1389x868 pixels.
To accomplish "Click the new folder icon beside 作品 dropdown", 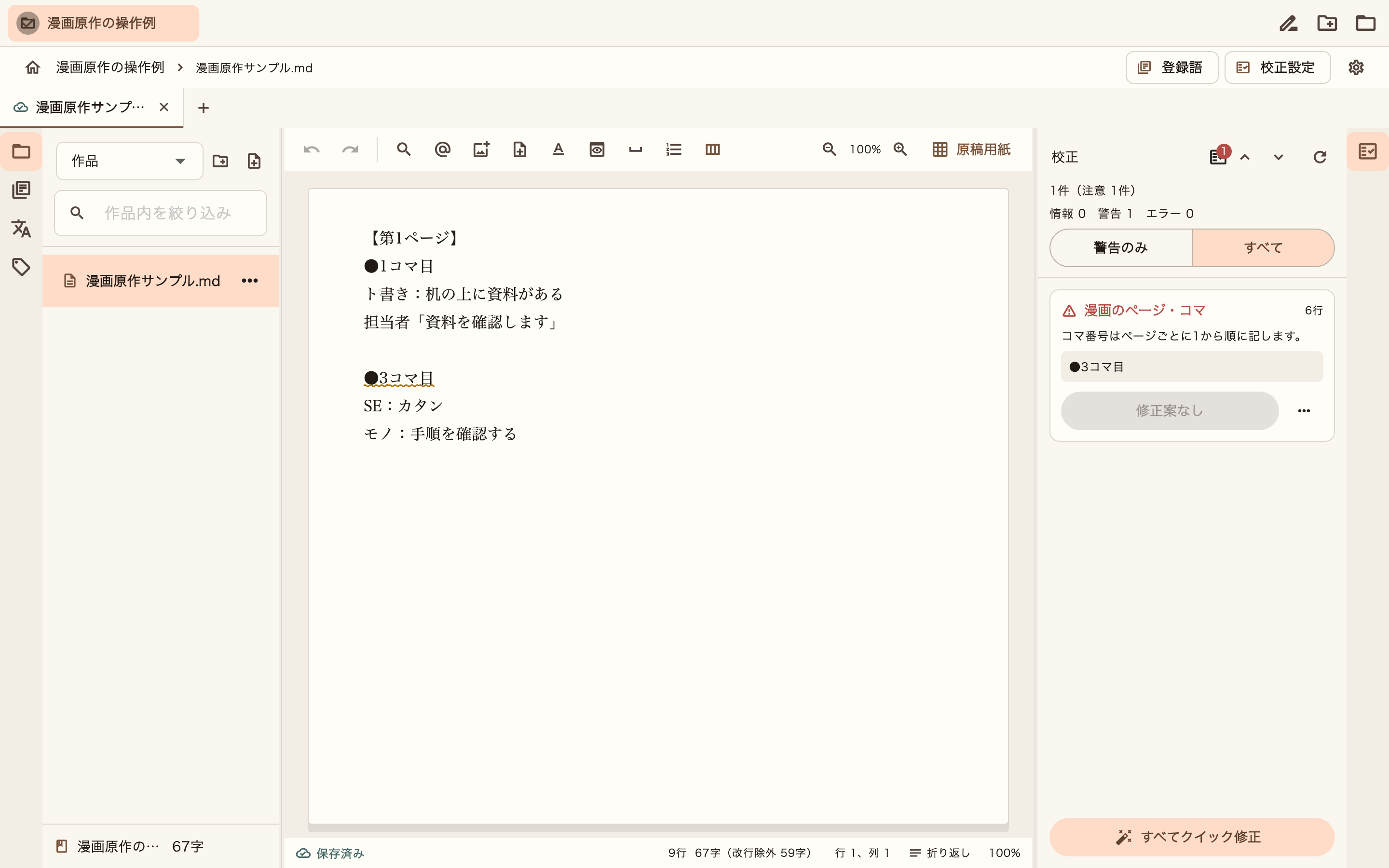I will [220, 161].
